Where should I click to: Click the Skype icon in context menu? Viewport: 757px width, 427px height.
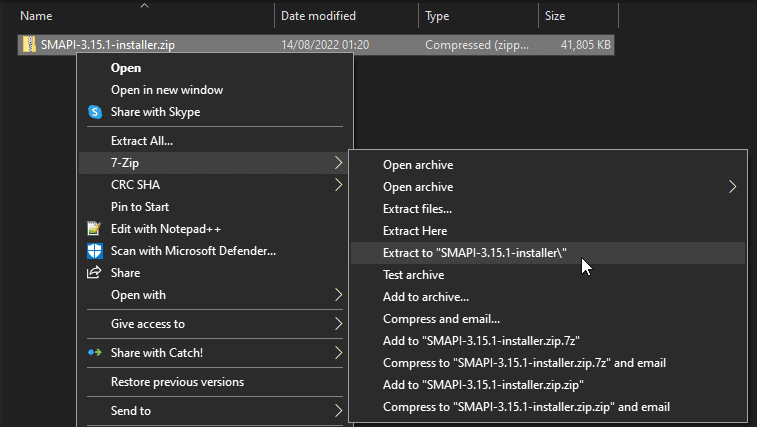point(95,112)
